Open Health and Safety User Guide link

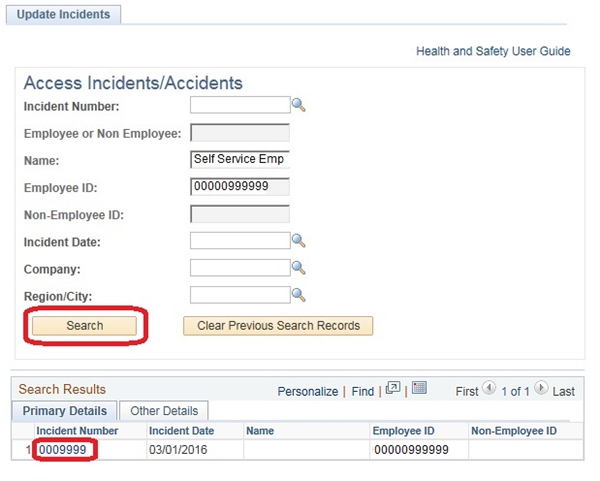493,51
